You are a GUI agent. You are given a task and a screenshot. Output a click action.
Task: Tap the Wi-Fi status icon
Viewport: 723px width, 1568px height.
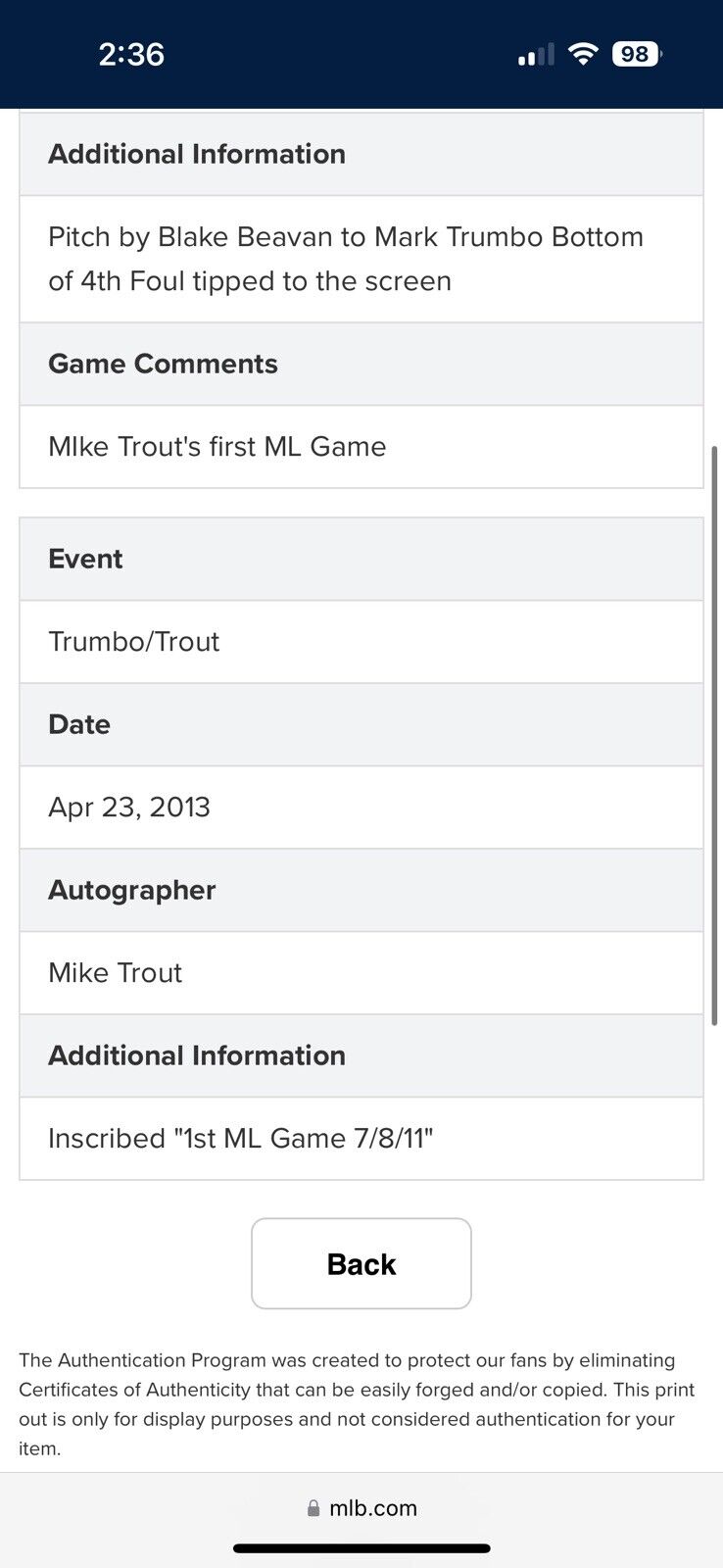pyautogui.click(x=583, y=54)
